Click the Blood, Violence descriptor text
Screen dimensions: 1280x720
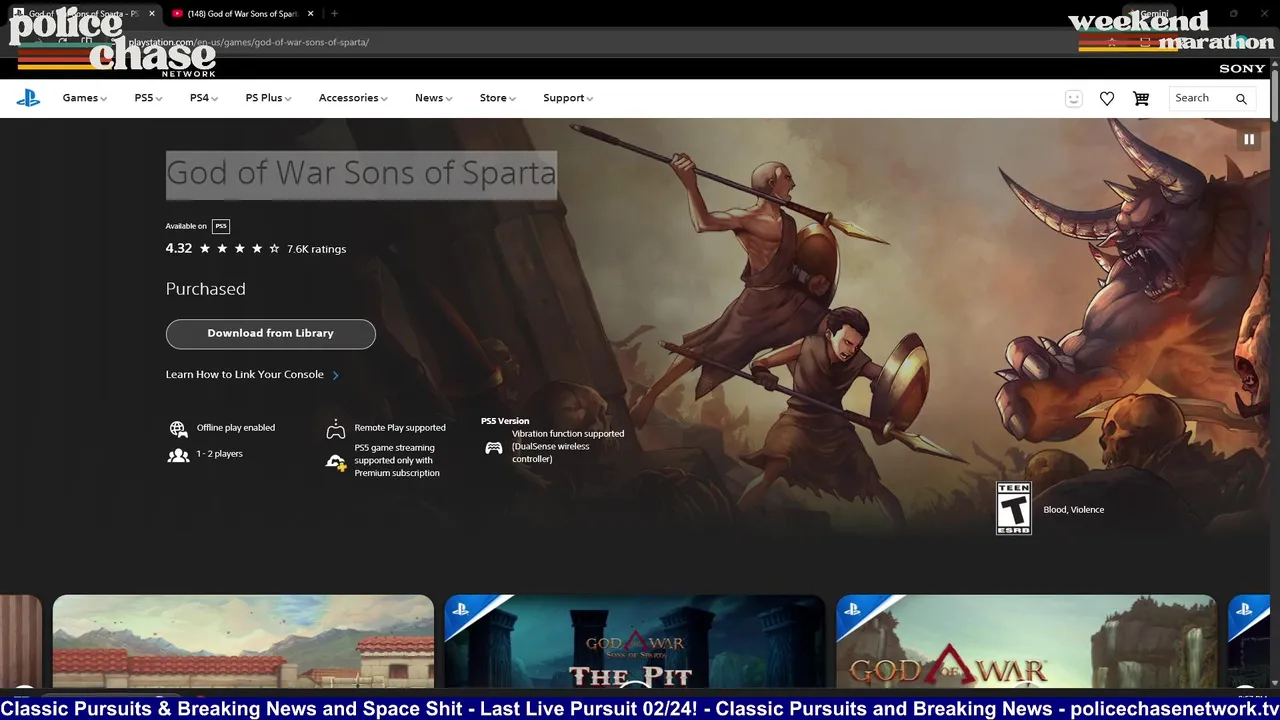[1073, 510]
